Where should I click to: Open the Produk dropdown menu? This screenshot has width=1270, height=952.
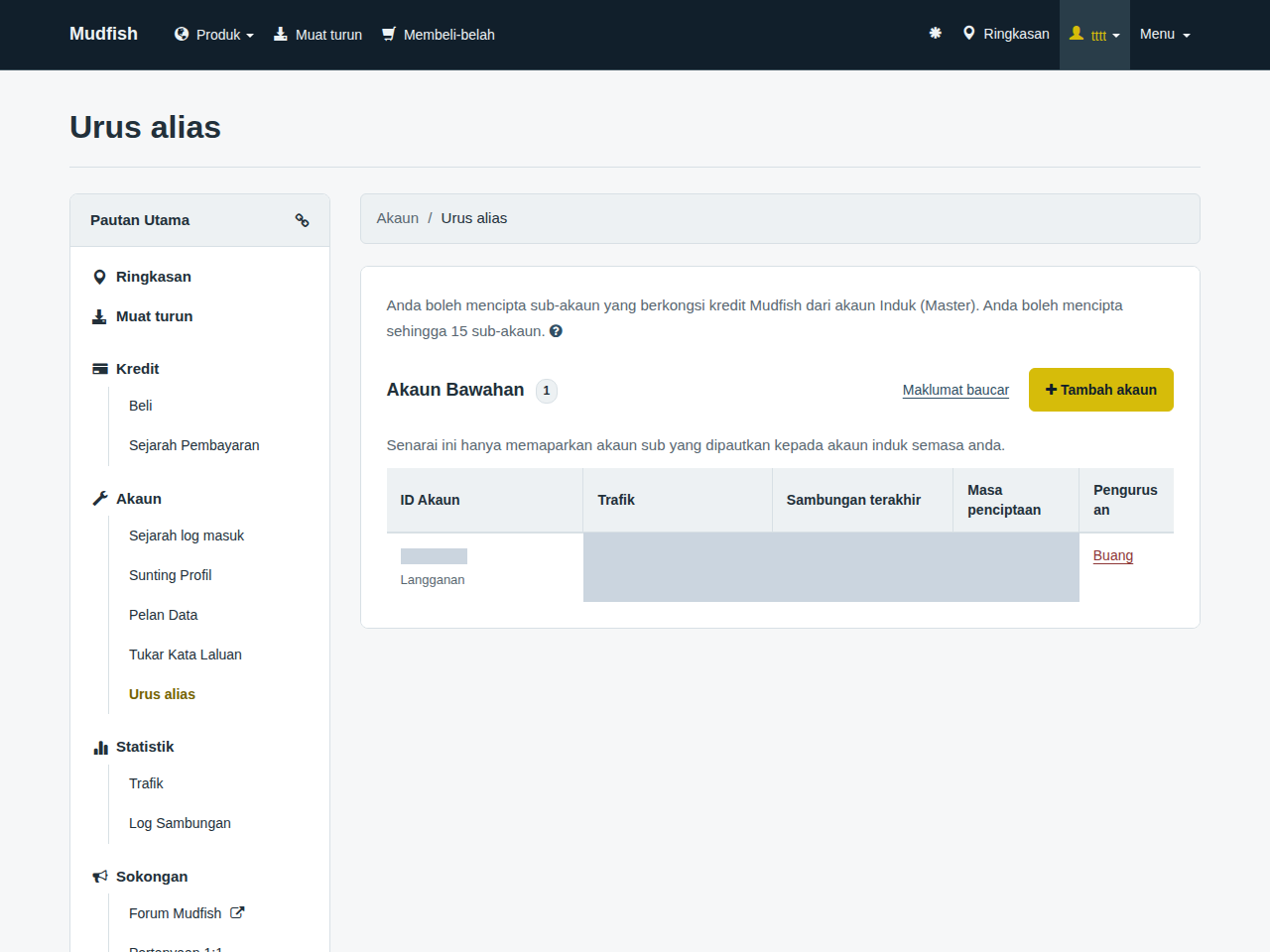[x=214, y=35]
